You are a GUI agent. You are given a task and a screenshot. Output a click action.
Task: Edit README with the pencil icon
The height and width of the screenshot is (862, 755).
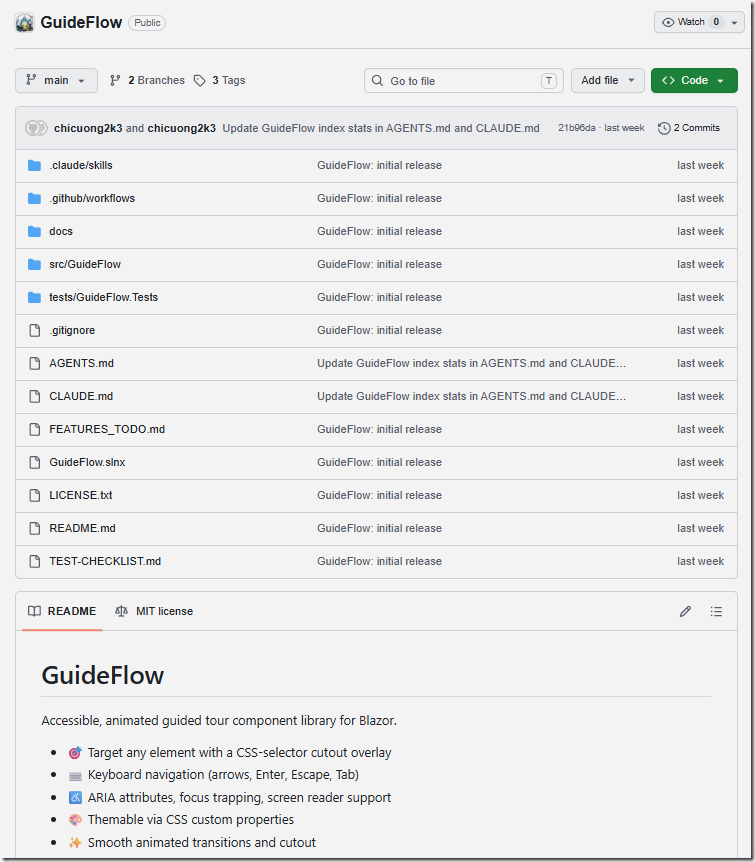pyautogui.click(x=685, y=611)
